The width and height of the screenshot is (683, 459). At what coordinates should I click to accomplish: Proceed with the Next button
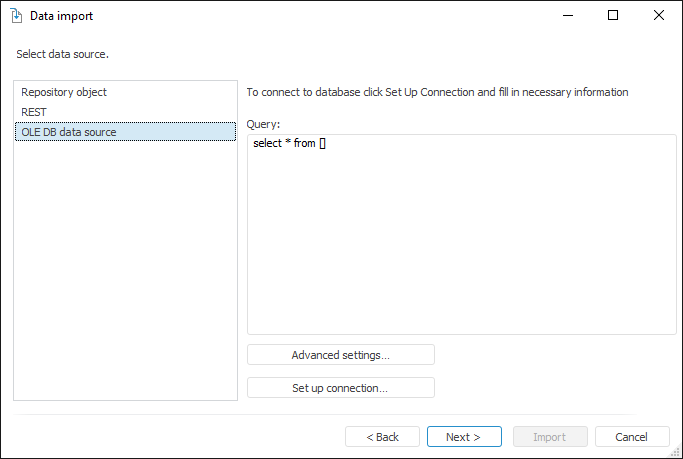[463, 437]
